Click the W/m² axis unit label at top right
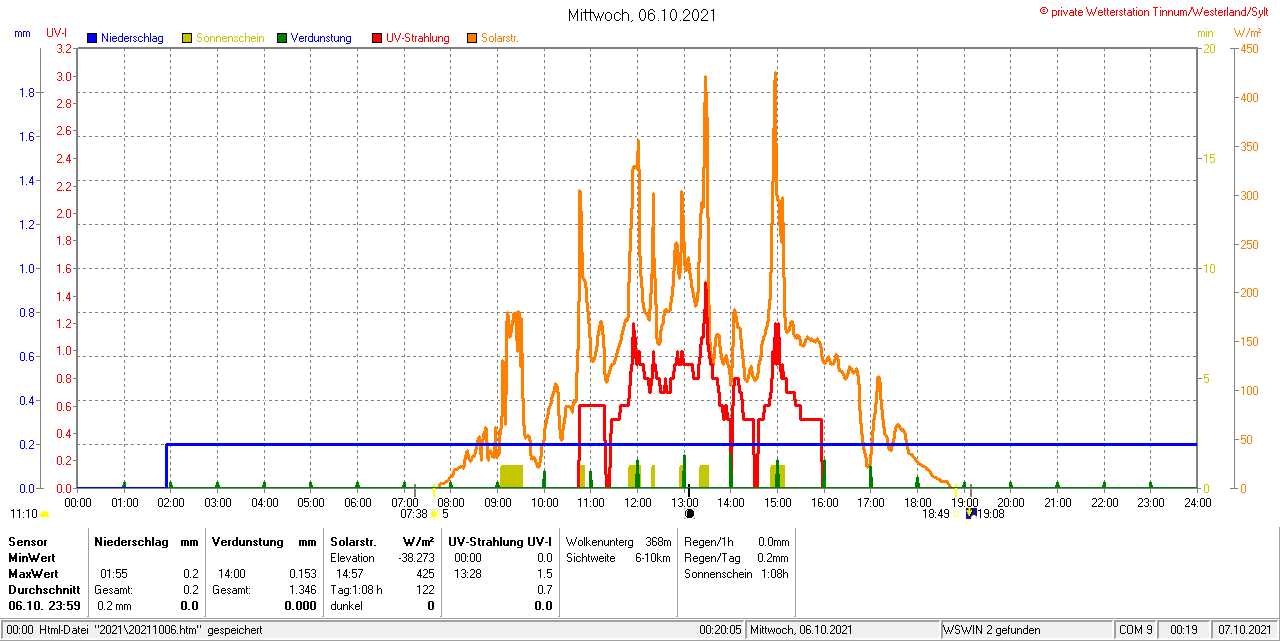The width and height of the screenshot is (1280, 641). (1248, 33)
